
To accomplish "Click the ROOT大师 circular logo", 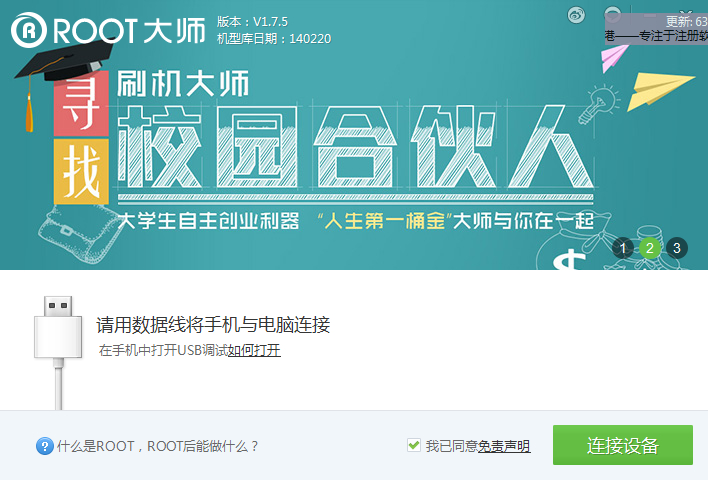I will (28, 30).
